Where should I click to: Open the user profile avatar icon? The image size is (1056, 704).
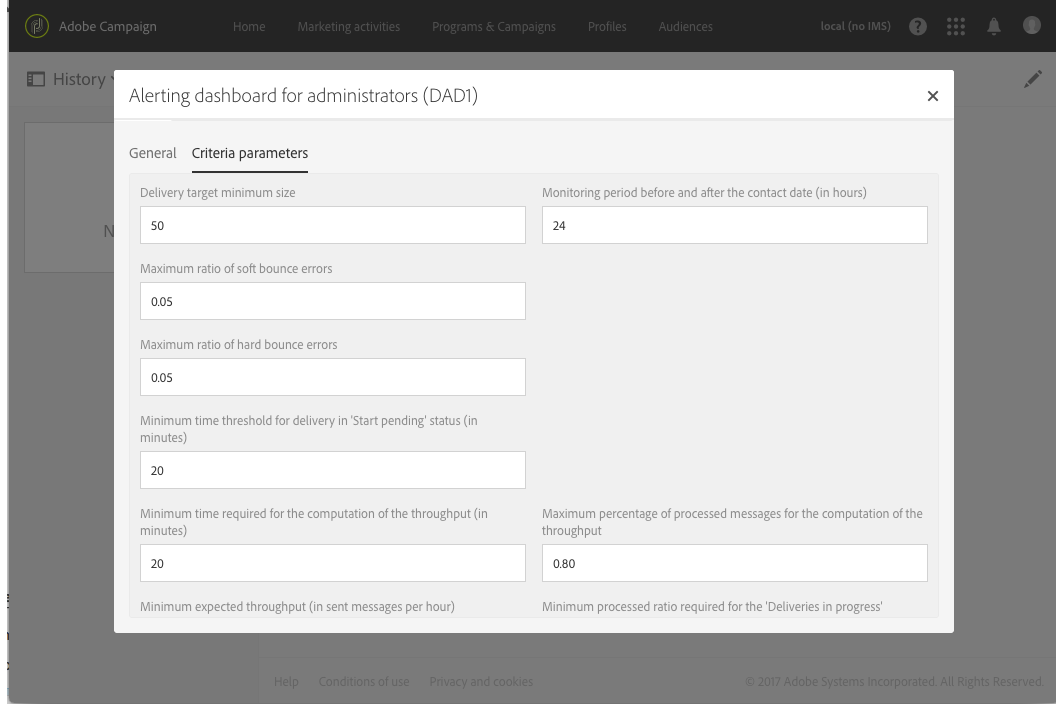coord(1032,26)
